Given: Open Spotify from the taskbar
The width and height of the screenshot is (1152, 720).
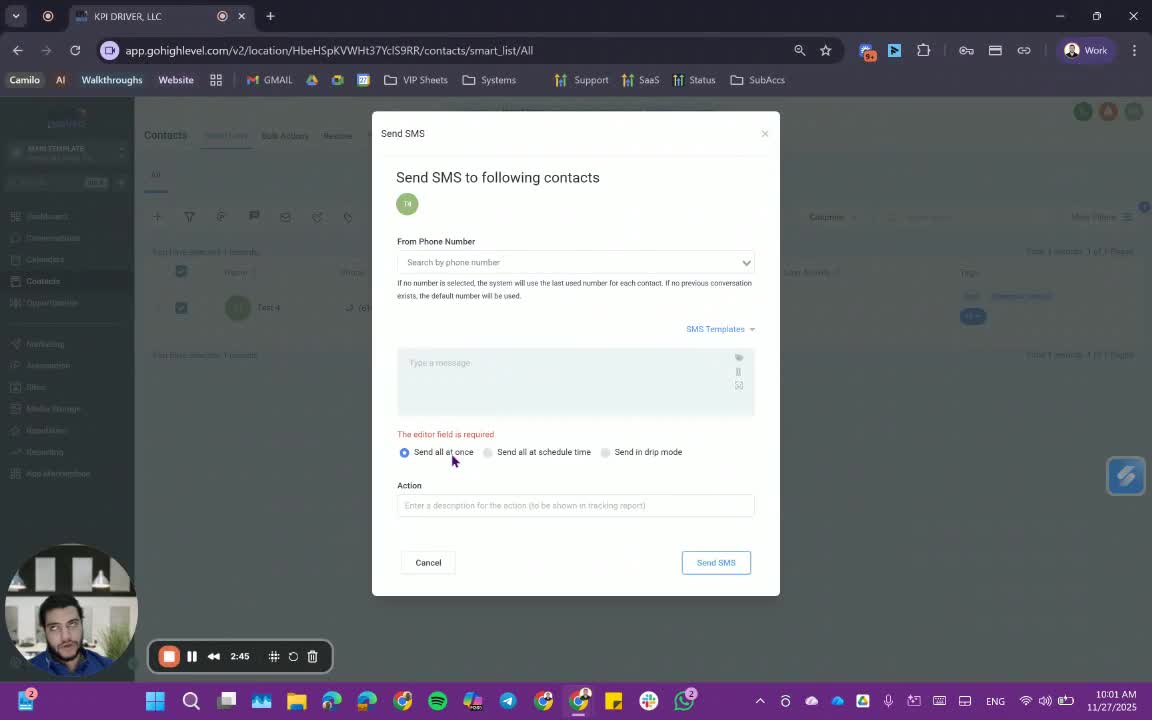Looking at the screenshot, I should coord(438,701).
